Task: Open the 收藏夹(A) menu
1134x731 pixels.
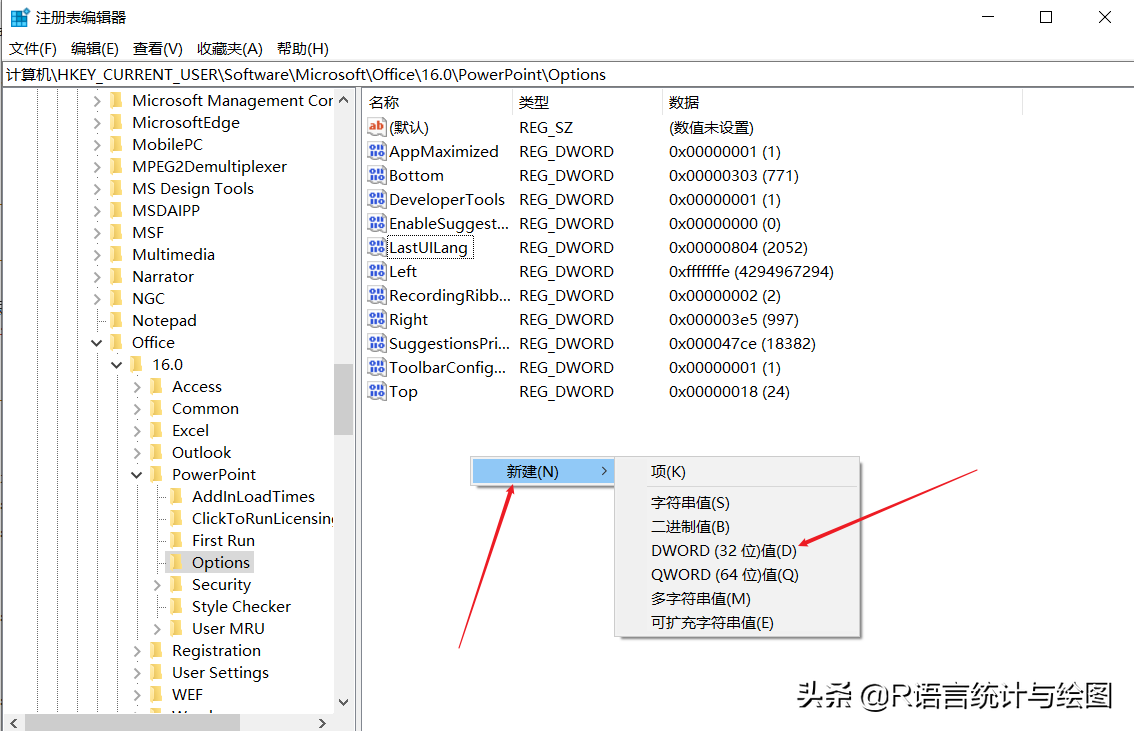Action: (x=230, y=48)
